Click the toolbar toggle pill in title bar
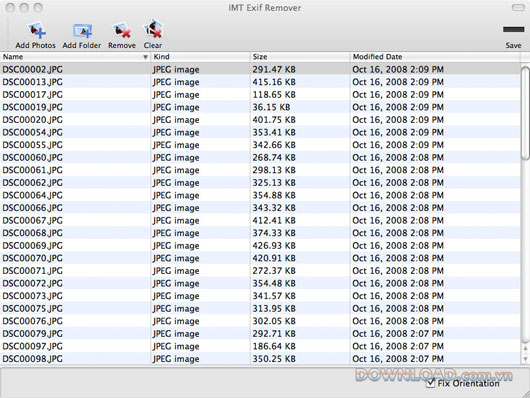The width and height of the screenshot is (530, 398). (518, 7)
